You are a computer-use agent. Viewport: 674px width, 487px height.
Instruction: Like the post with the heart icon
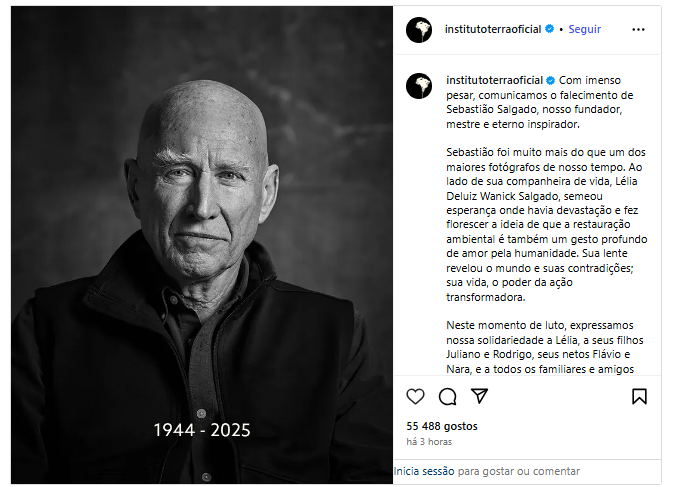(x=415, y=396)
